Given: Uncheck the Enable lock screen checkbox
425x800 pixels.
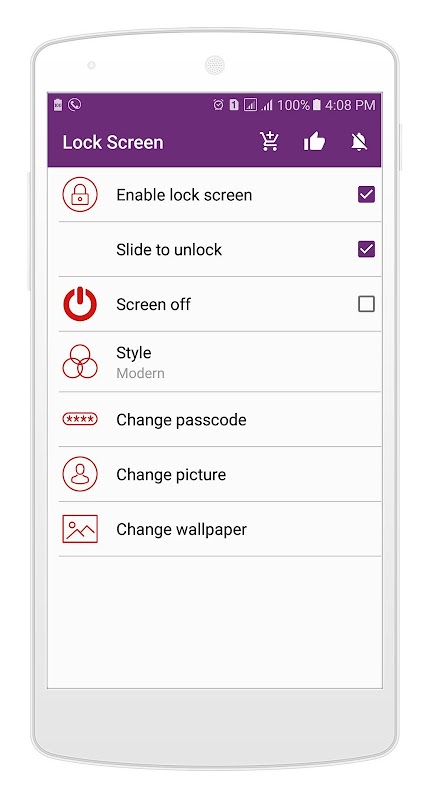Looking at the screenshot, I should (x=366, y=194).
